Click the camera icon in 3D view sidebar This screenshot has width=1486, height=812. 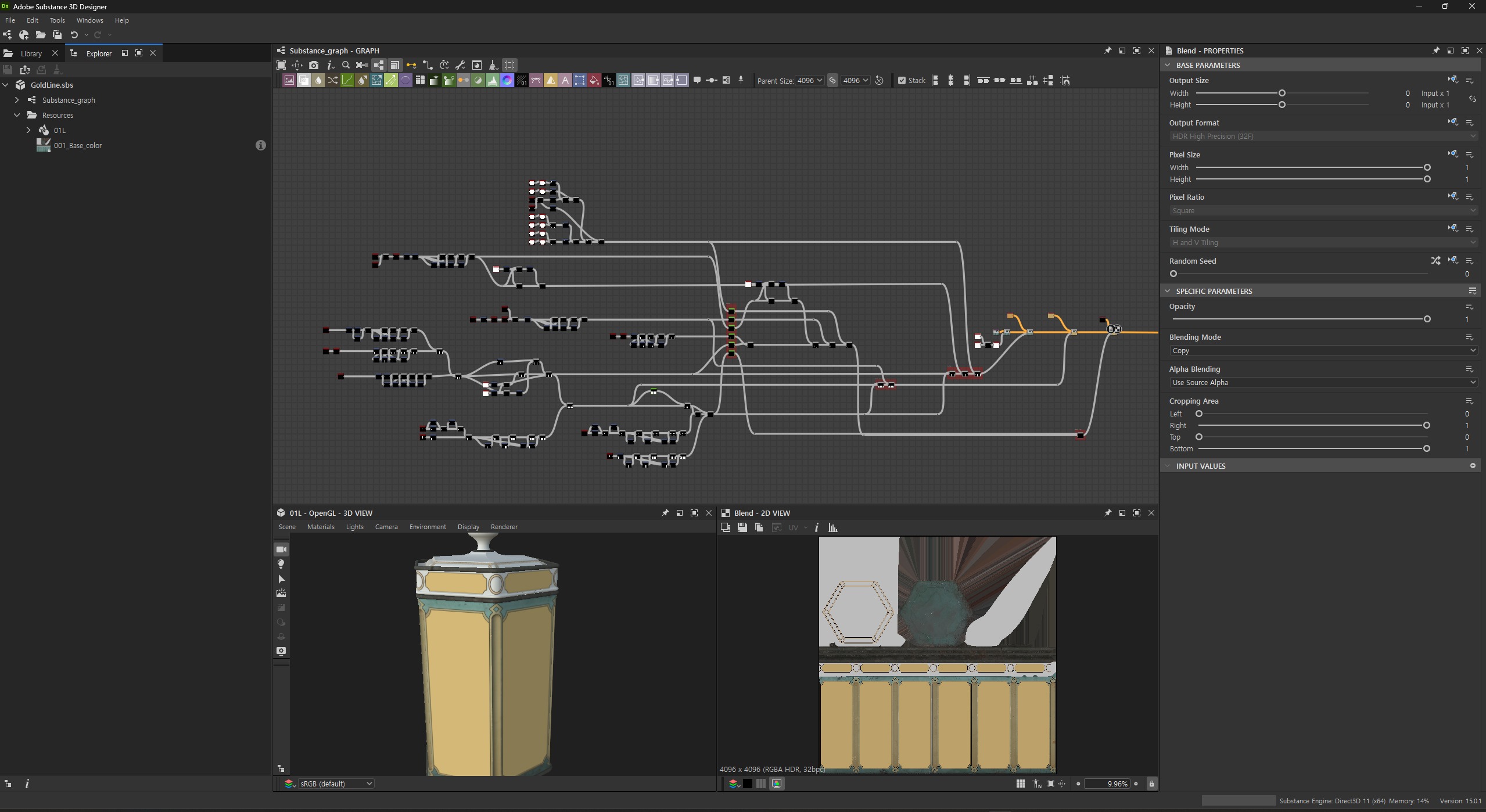click(281, 549)
